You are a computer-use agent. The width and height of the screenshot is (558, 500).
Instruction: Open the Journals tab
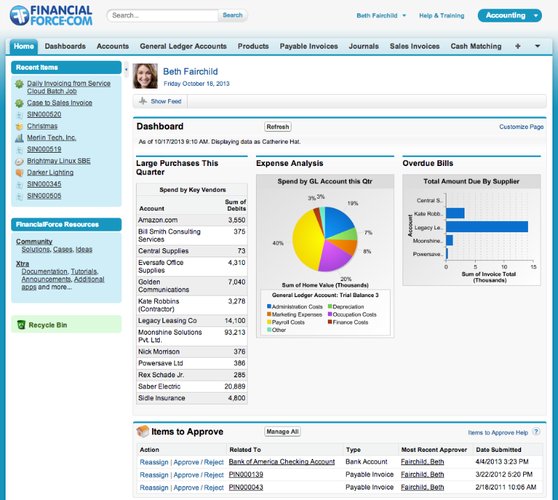(x=363, y=46)
